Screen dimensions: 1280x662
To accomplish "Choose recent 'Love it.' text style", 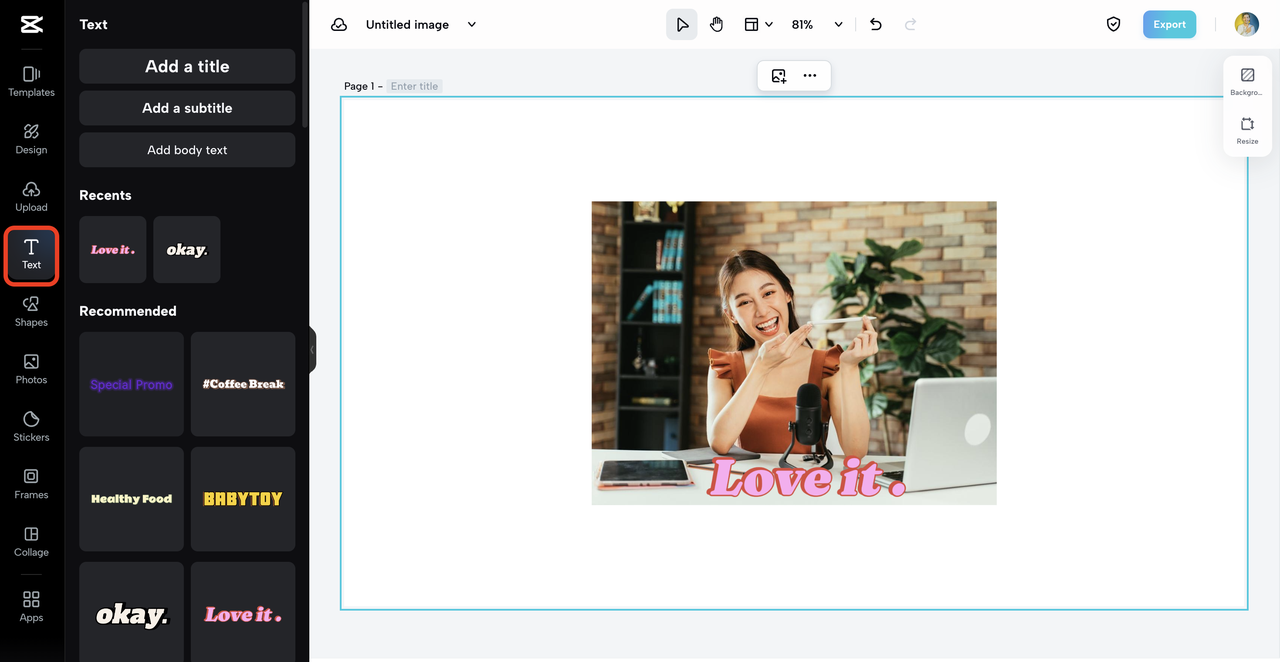I will click(113, 249).
